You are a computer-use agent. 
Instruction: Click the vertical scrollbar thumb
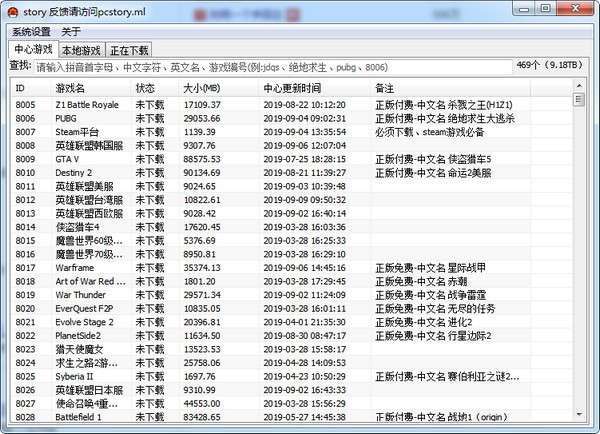(x=579, y=100)
